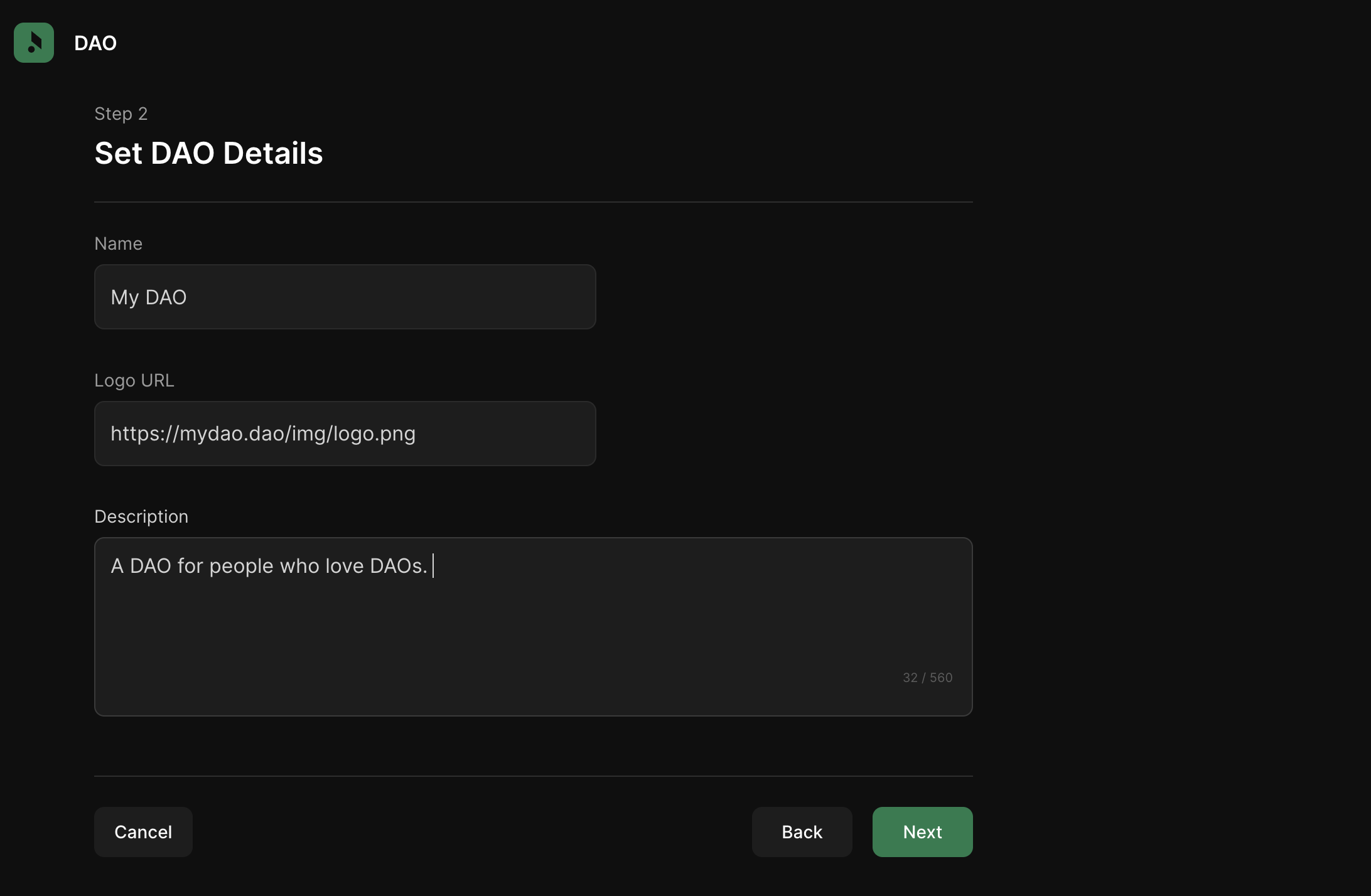The height and width of the screenshot is (896, 1371).
Task: Click the Step 2 indicator text
Action: tap(121, 114)
